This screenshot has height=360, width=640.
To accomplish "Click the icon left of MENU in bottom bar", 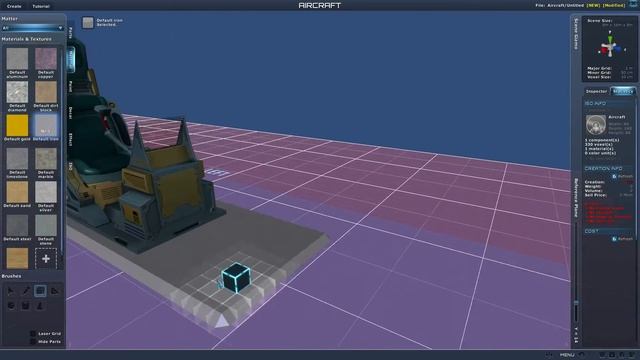I will click(x=549, y=355).
